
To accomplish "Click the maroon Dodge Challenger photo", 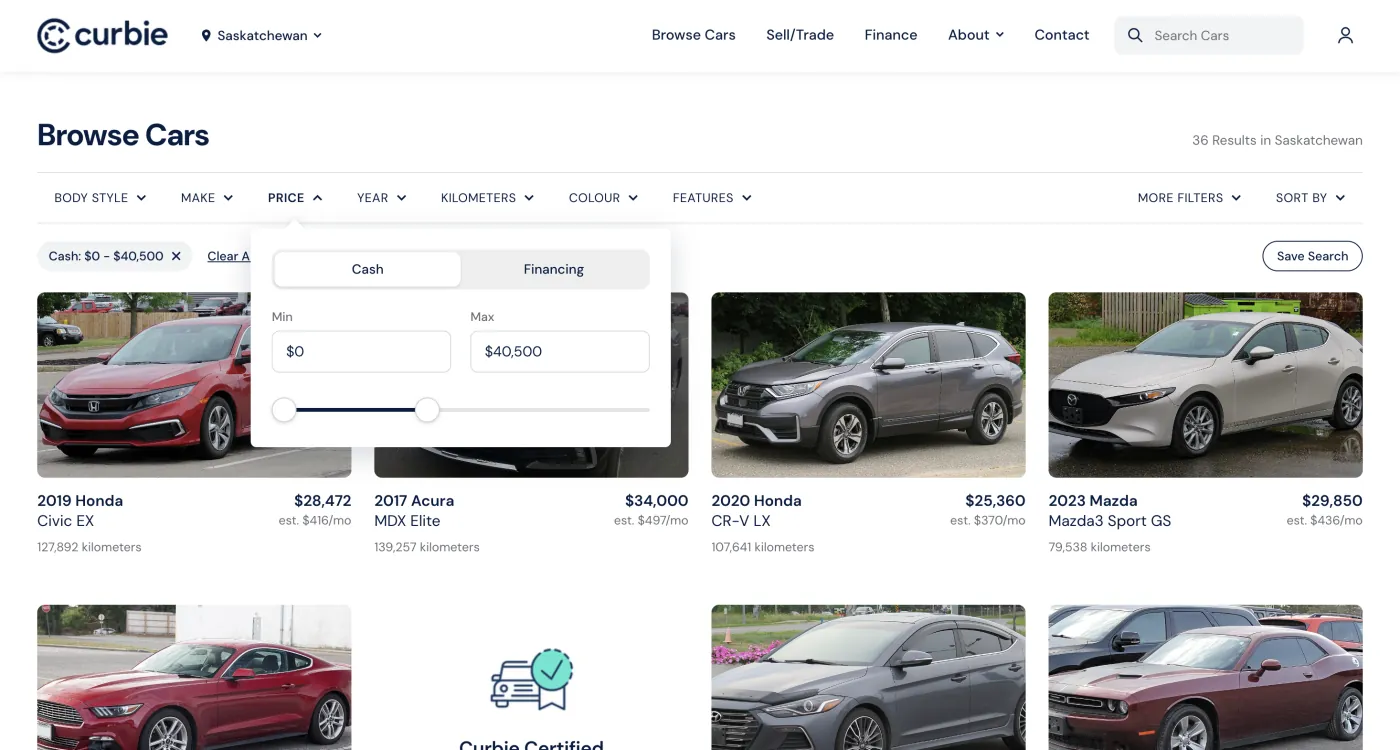I will coord(1205,677).
